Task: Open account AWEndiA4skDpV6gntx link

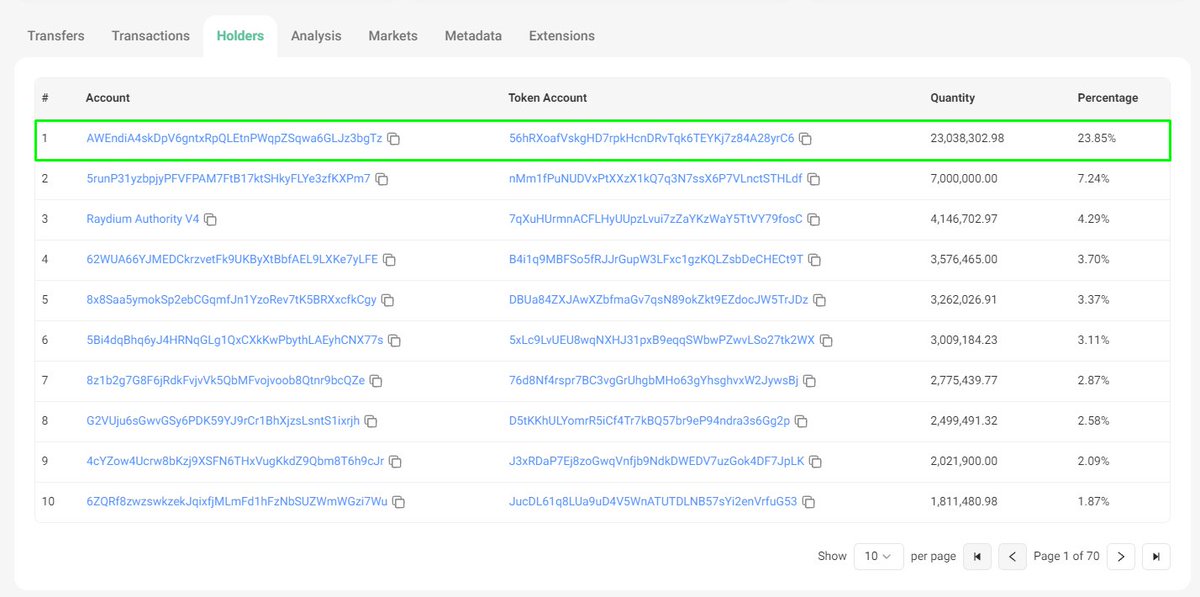Action: [234, 138]
